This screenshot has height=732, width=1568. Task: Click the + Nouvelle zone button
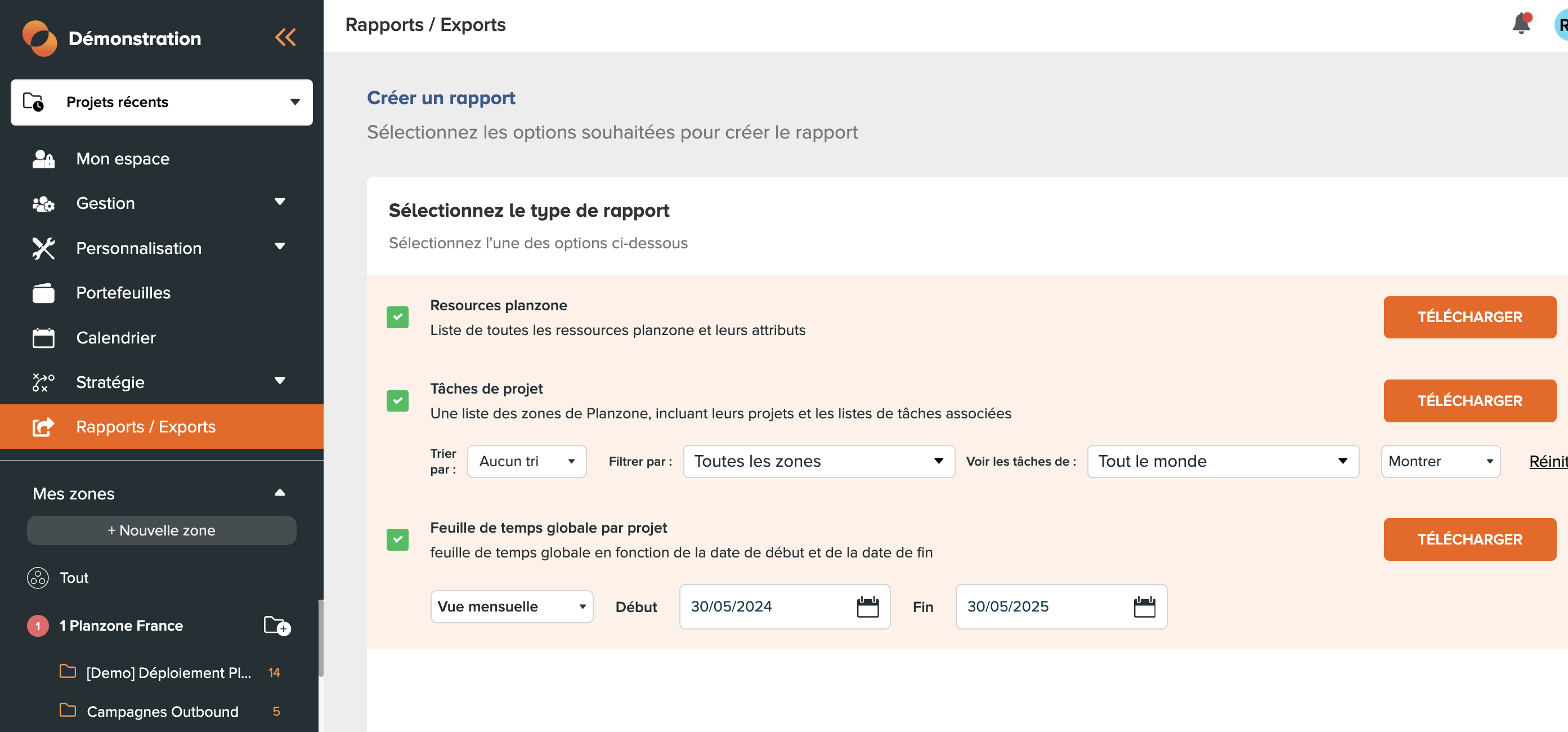[162, 530]
